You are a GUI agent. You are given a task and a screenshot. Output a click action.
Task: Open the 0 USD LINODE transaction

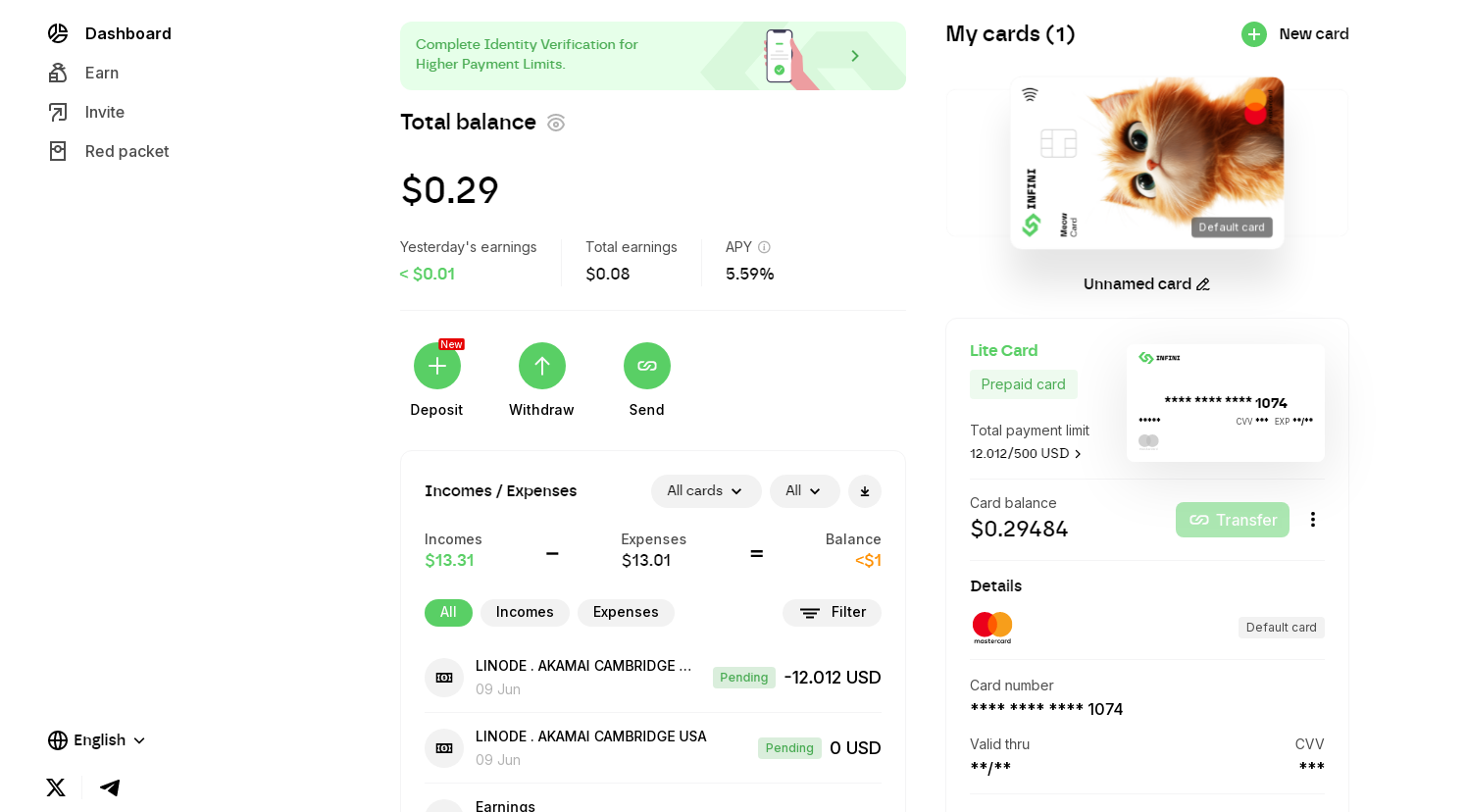[653, 748]
